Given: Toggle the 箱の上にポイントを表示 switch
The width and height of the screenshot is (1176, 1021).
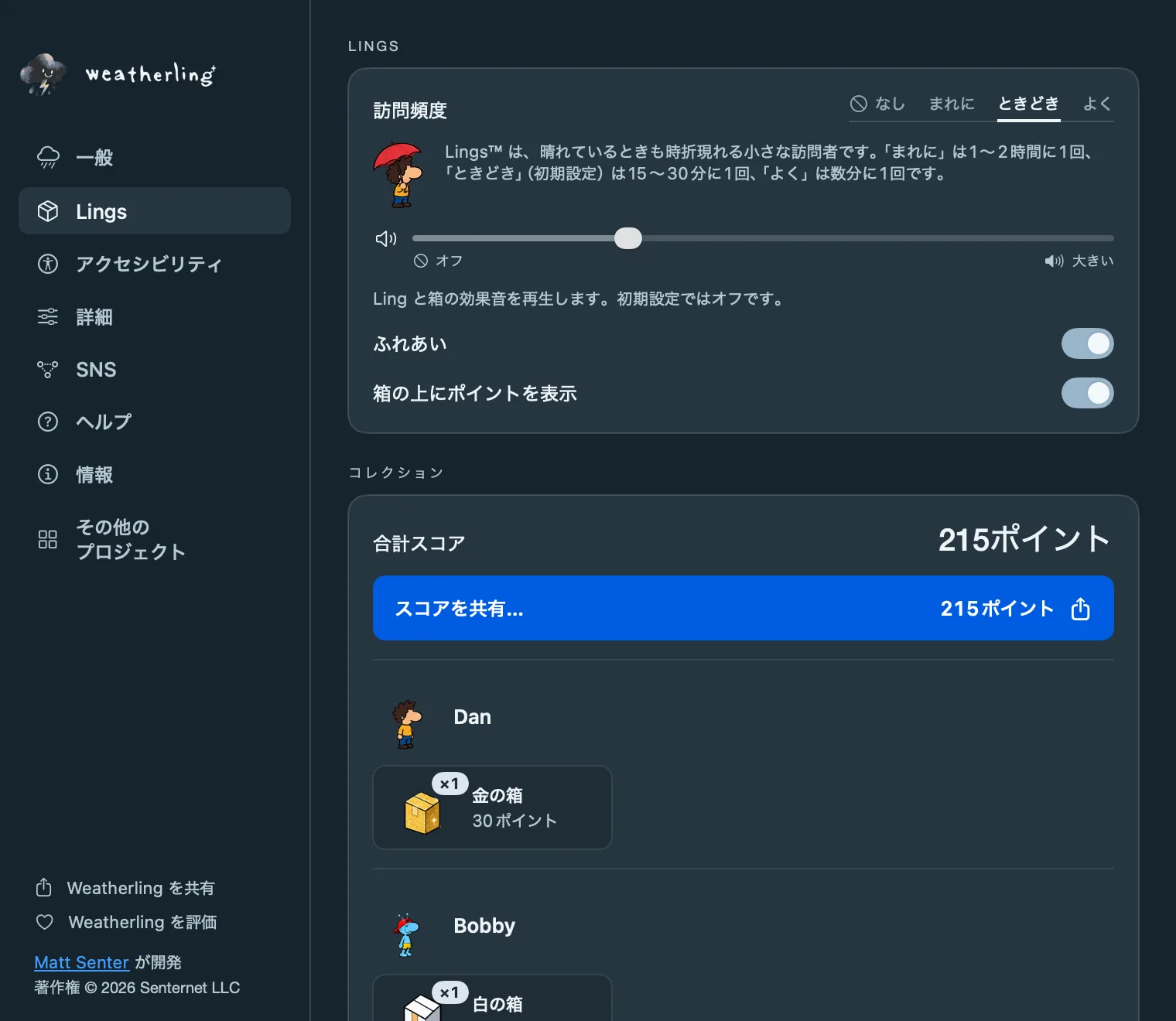Looking at the screenshot, I should [1088, 393].
